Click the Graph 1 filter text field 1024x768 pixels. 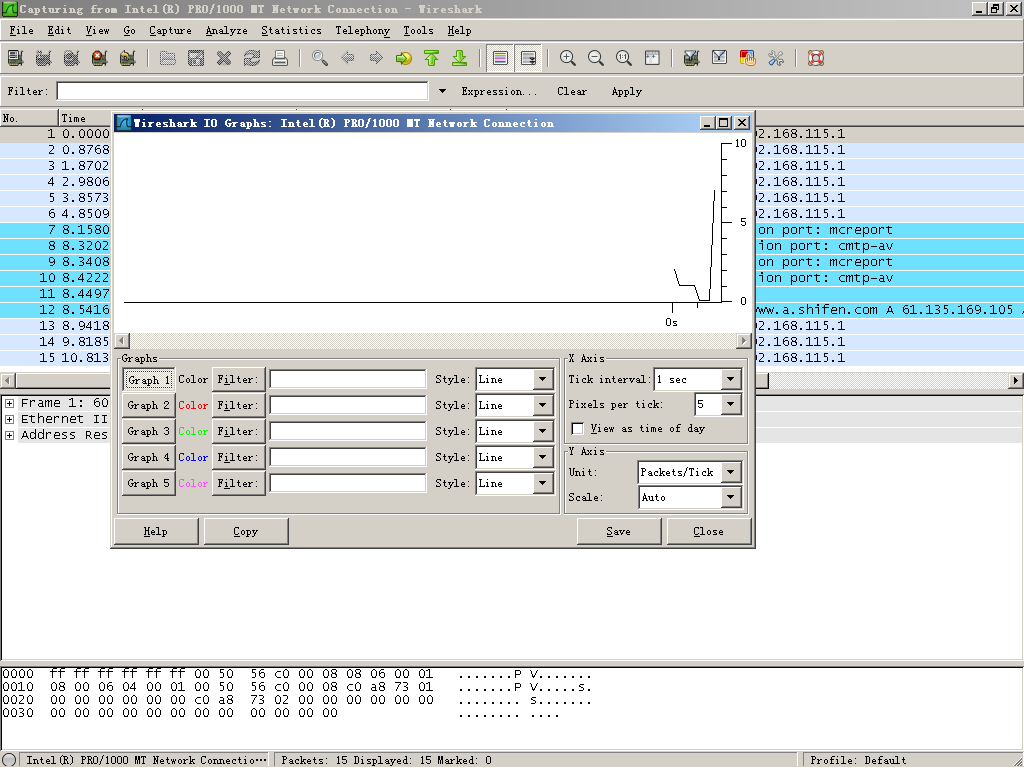(x=347, y=379)
